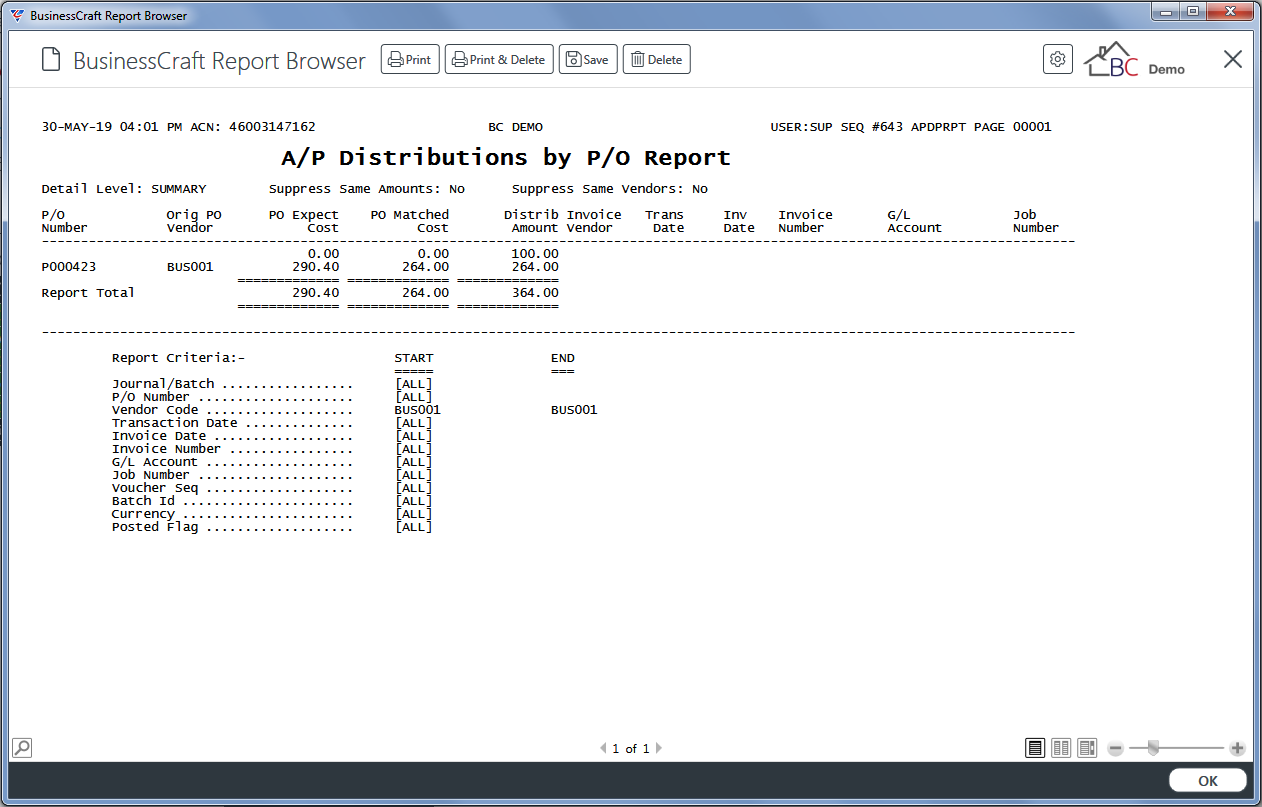Click the Report Total distrib amount 364.00
Image resolution: width=1262 pixels, height=807 pixels.
535,293
